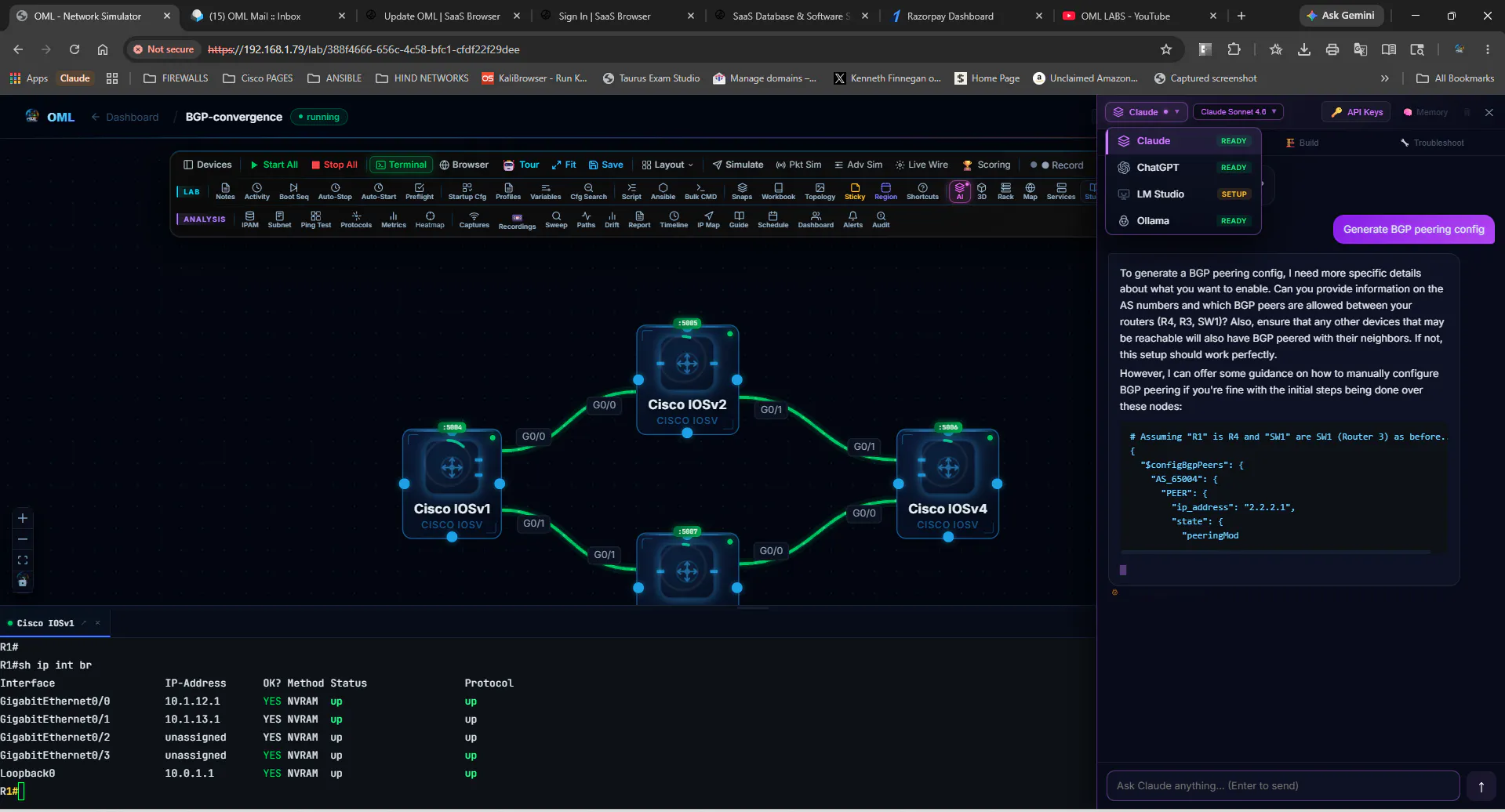Zoom in the canvas with plus
1505x812 pixels.
coord(23,518)
